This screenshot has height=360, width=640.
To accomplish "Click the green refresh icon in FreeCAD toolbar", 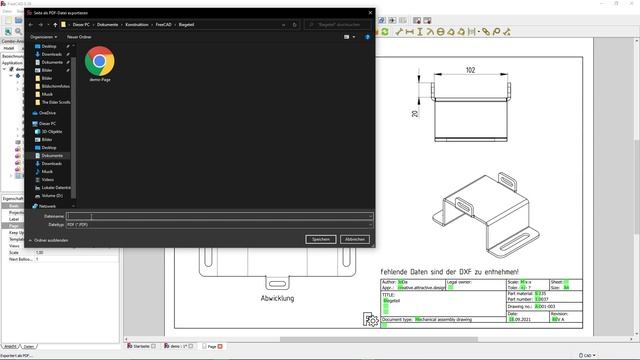I will click(x=385, y=32).
